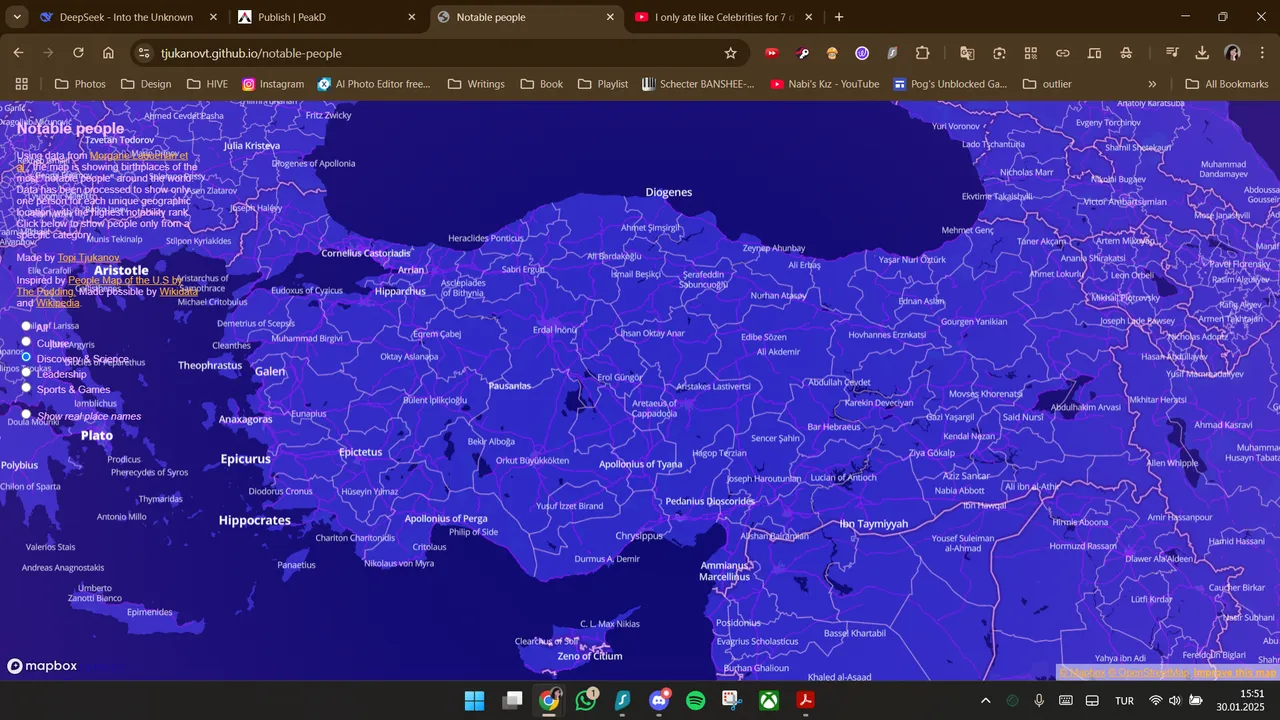Viewport: 1280px width, 720px height.
Task: Show hidden system tray icons
Action: (x=985, y=700)
